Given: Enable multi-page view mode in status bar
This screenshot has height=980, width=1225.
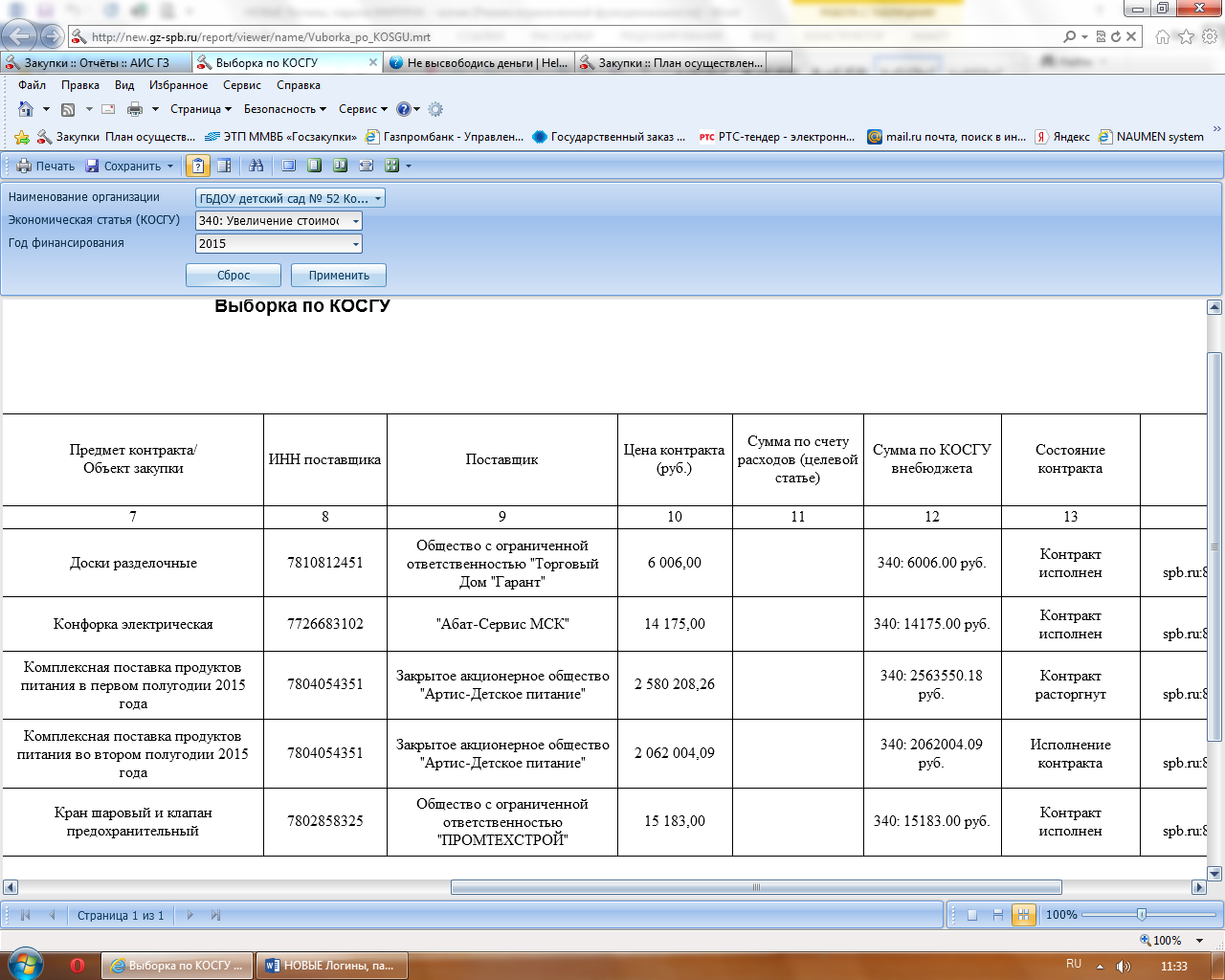Looking at the screenshot, I should [1023, 915].
